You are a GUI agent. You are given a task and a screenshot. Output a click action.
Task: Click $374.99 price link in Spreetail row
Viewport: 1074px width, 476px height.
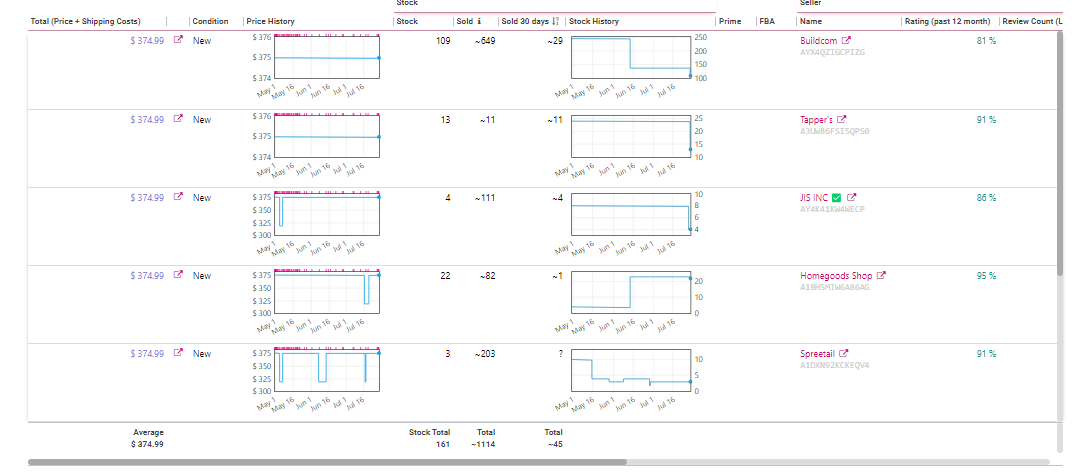[x=147, y=353]
